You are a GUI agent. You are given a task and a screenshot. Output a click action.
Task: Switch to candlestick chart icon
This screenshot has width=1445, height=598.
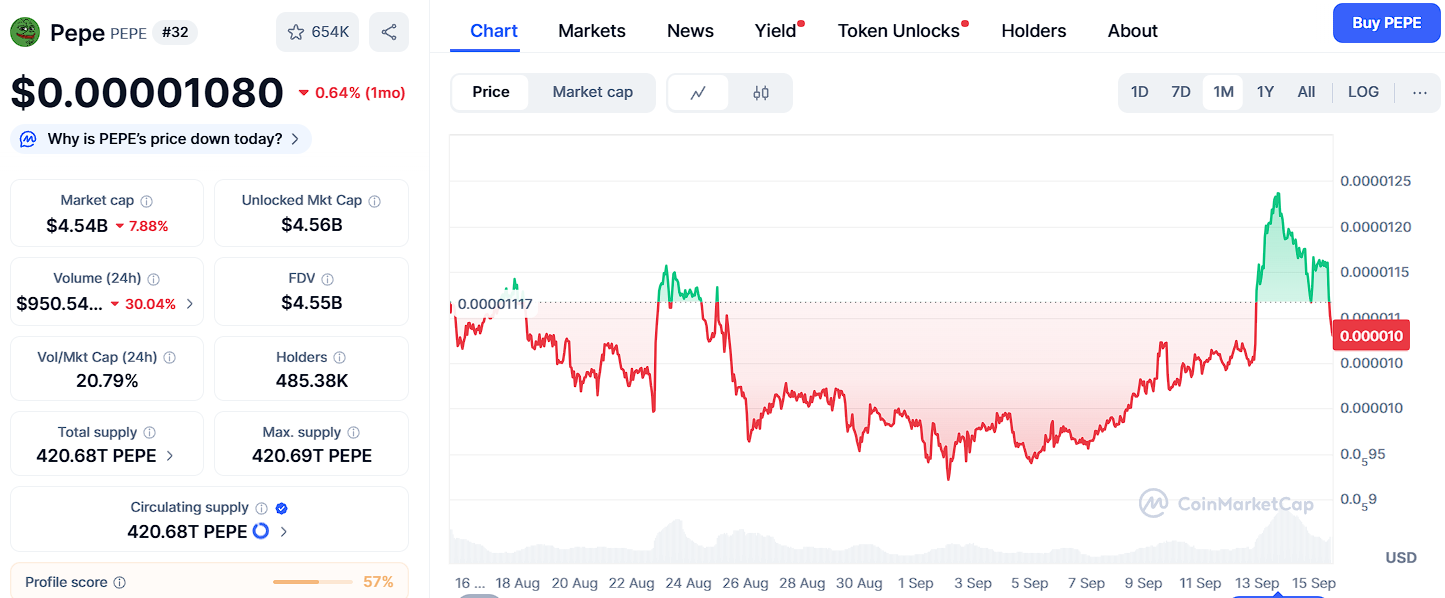761,93
